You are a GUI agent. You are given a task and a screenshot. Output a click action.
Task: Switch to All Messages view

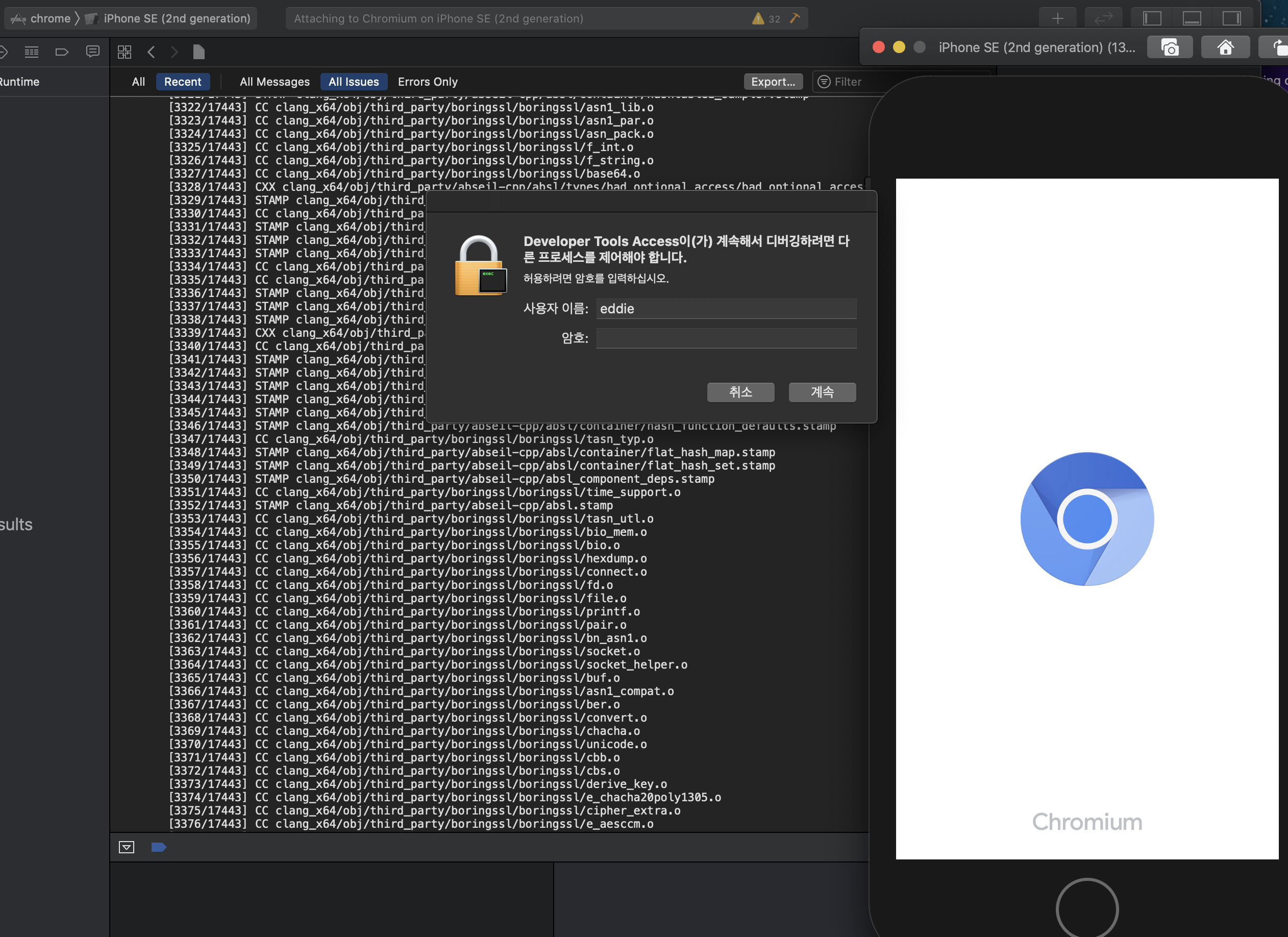[x=275, y=82]
